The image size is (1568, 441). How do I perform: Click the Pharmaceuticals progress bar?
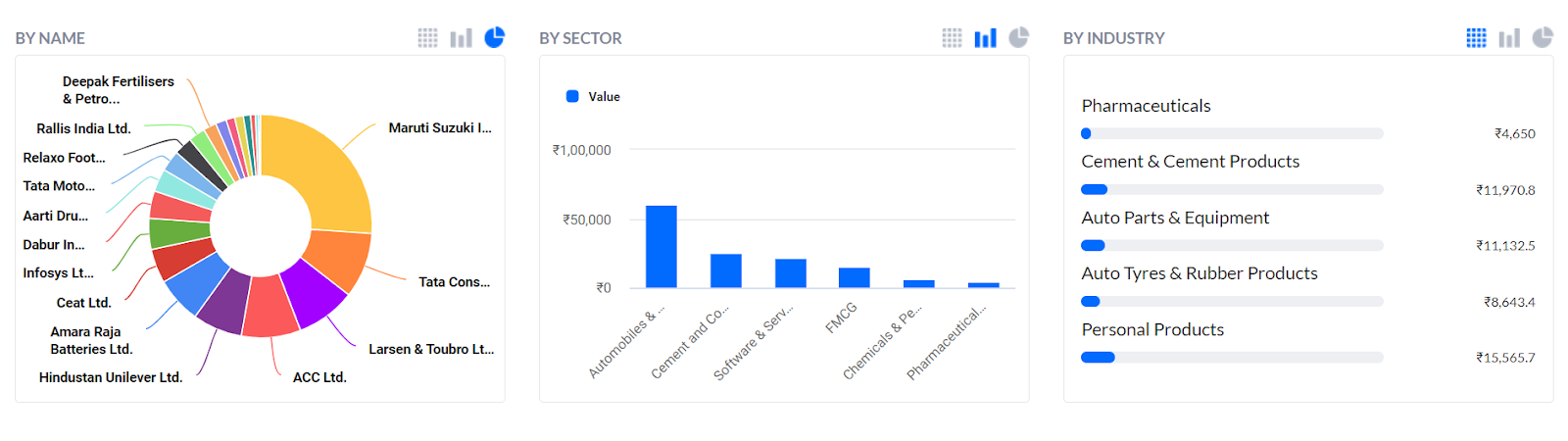1232,133
